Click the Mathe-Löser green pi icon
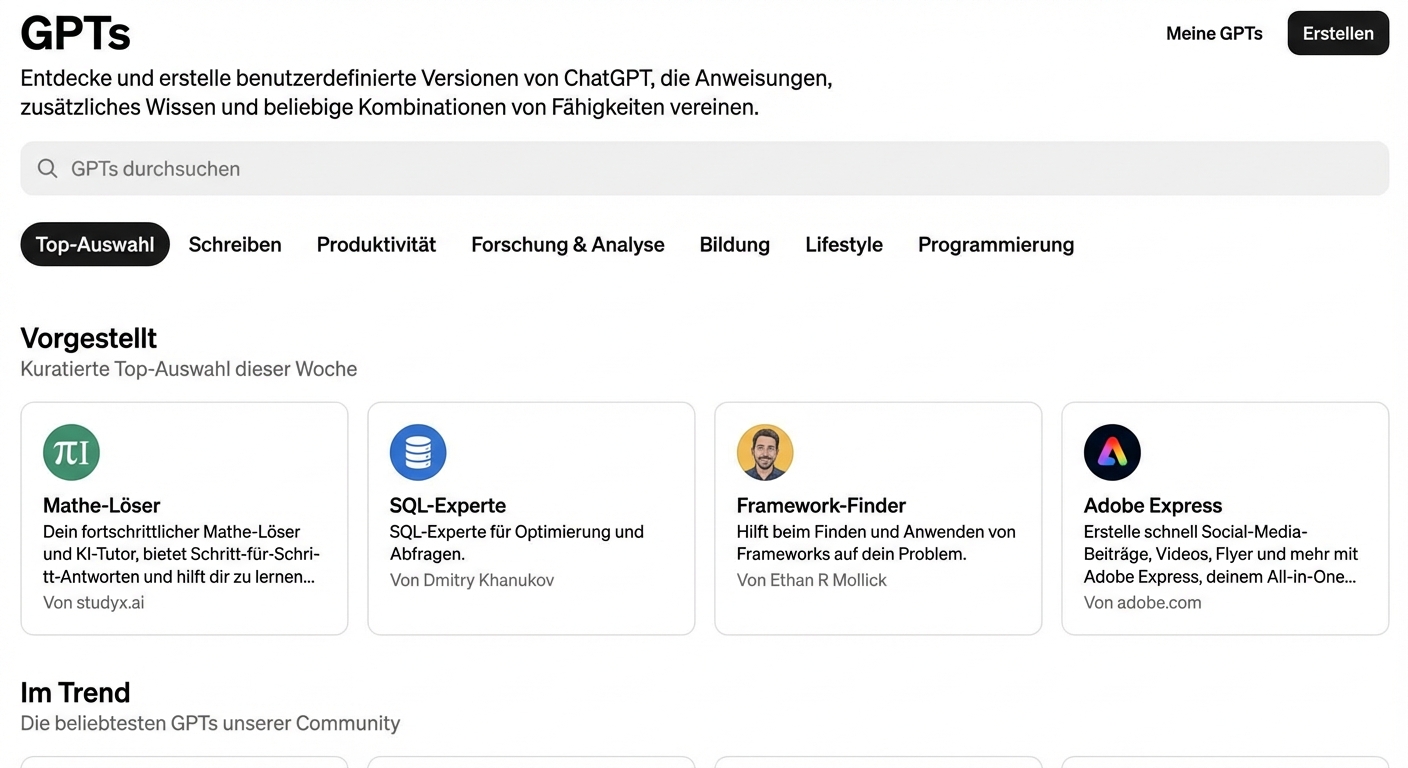This screenshot has width=1408, height=768. point(71,452)
